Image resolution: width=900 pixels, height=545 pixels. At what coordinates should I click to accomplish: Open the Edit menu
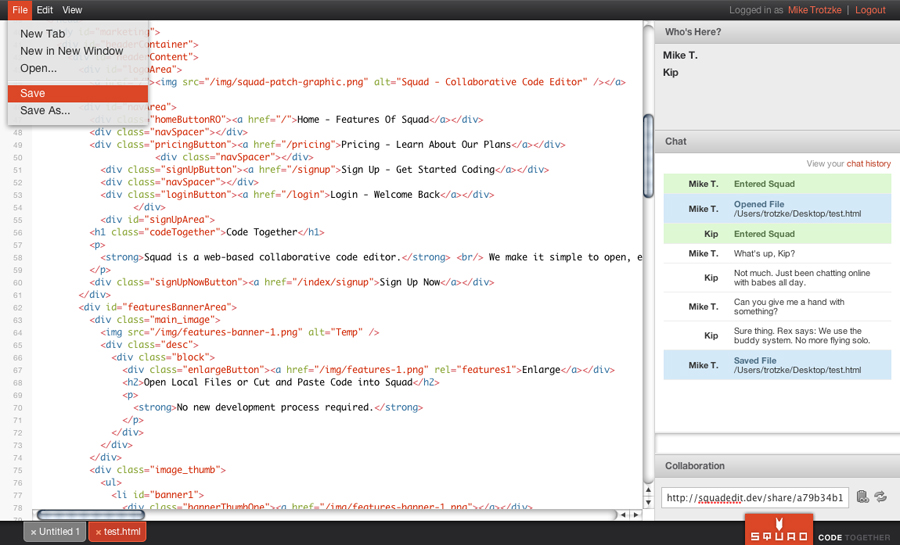click(45, 10)
